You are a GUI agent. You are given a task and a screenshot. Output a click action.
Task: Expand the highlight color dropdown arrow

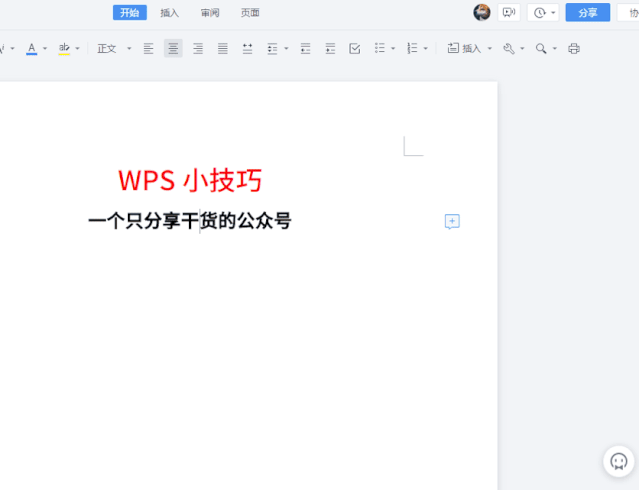coord(77,49)
